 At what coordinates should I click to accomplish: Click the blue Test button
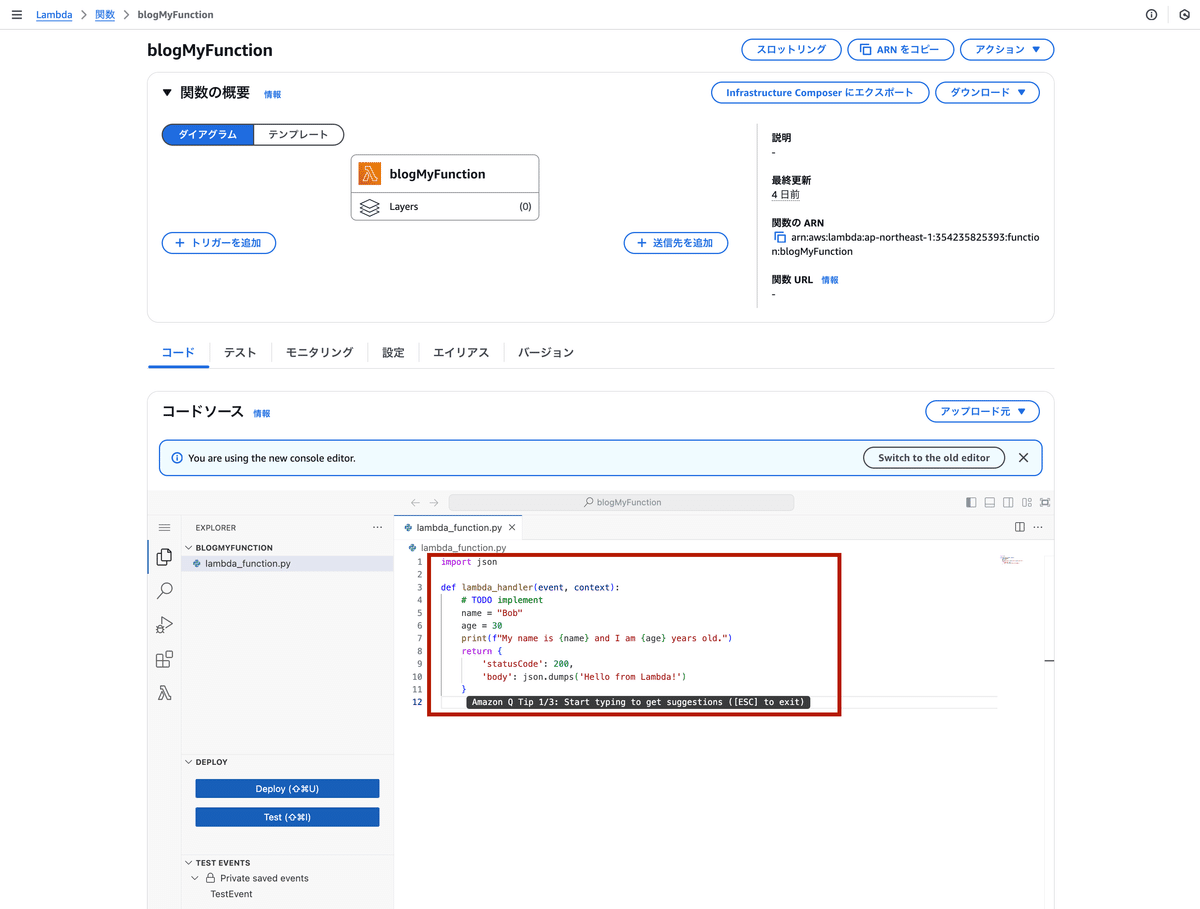coord(287,817)
